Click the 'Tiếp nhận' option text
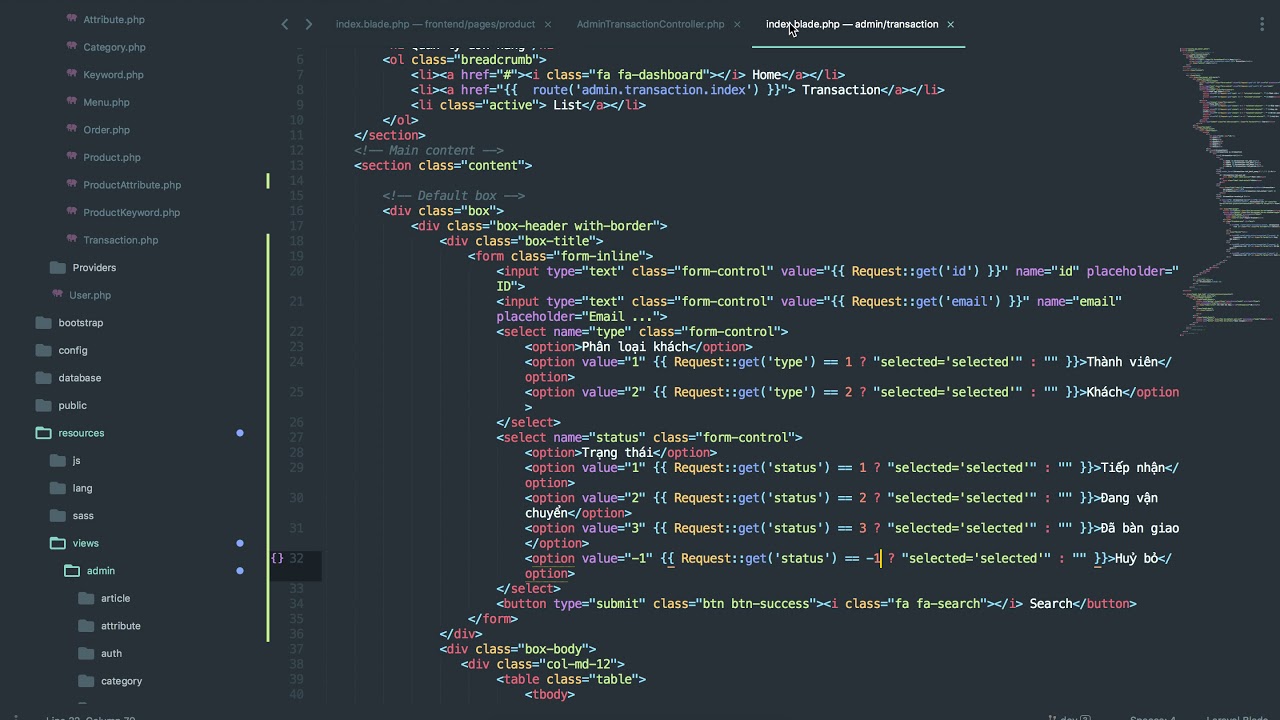 [x=1133, y=468]
